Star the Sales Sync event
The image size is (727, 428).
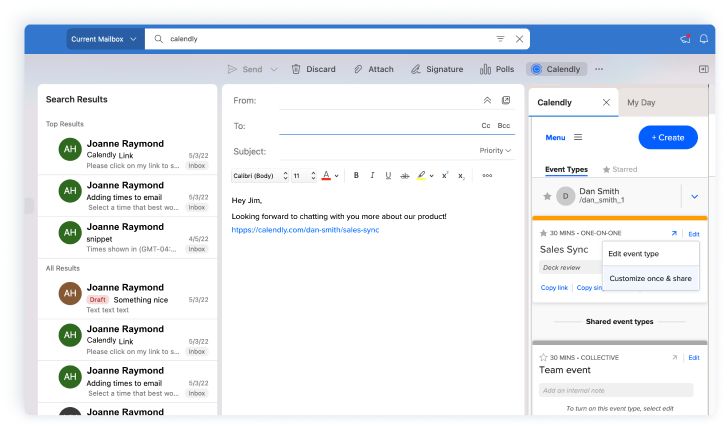(x=543, y=233)
